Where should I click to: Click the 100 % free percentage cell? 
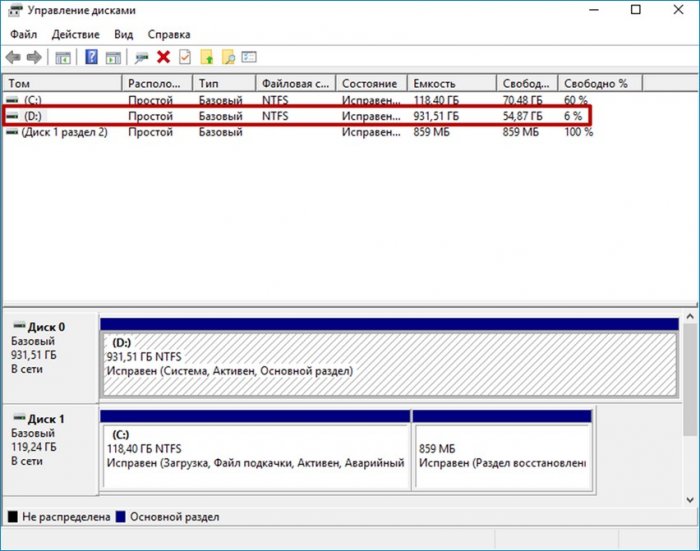click(x=579, y=132)
